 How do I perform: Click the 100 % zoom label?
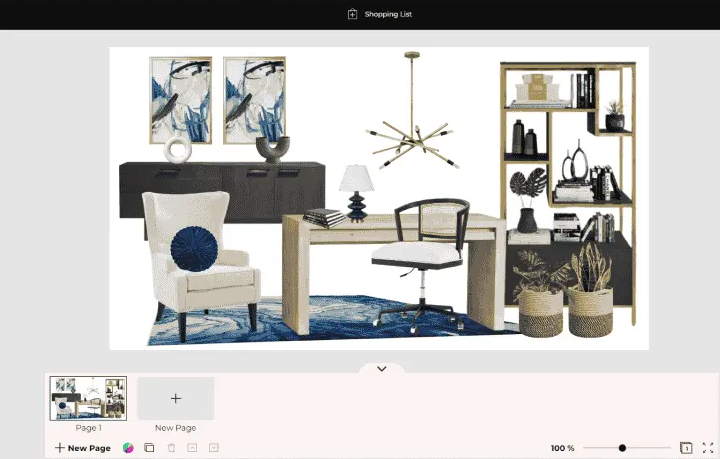tap(562, 448)
